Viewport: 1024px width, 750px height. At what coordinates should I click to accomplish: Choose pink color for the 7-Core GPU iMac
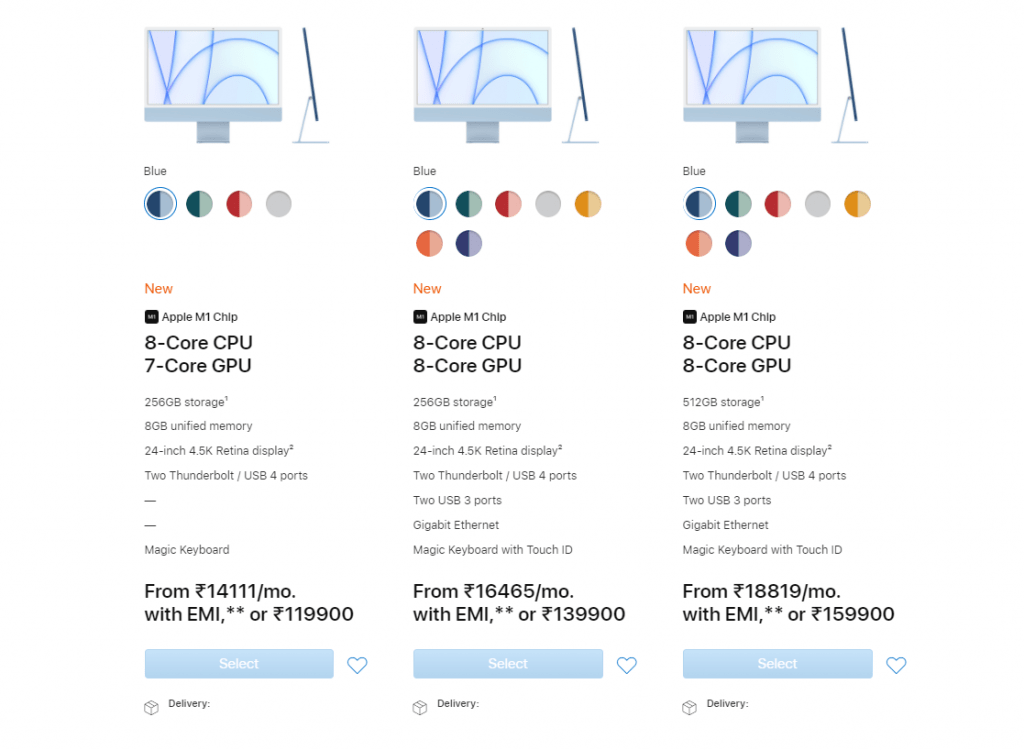[239, 204]
